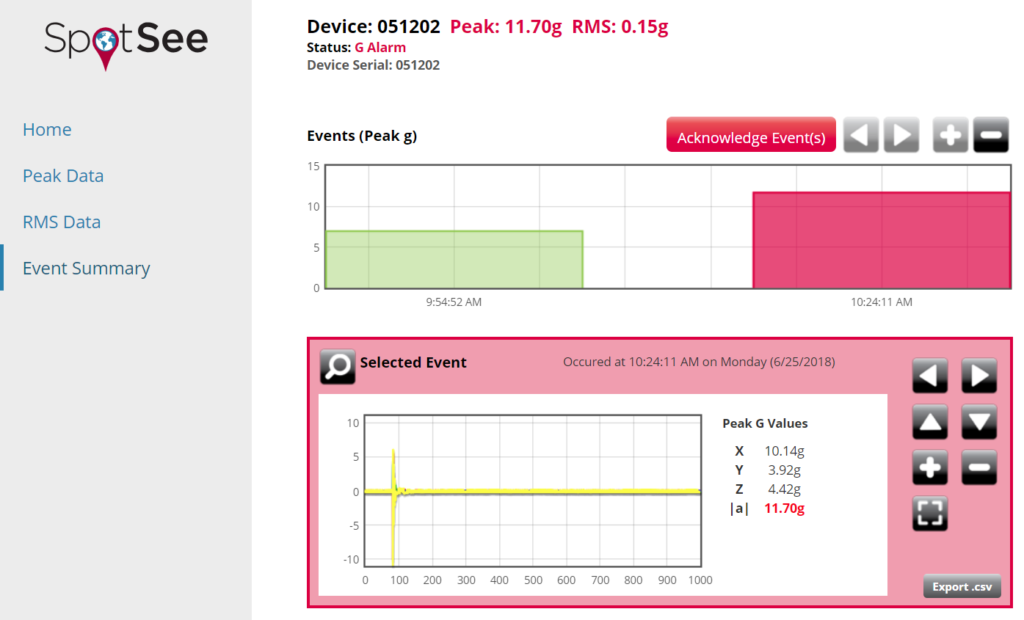Image resolution: width=1024 pixels, height=620 pixels.
Task: Click the Device: 051202 title
Action: point(374,27)
